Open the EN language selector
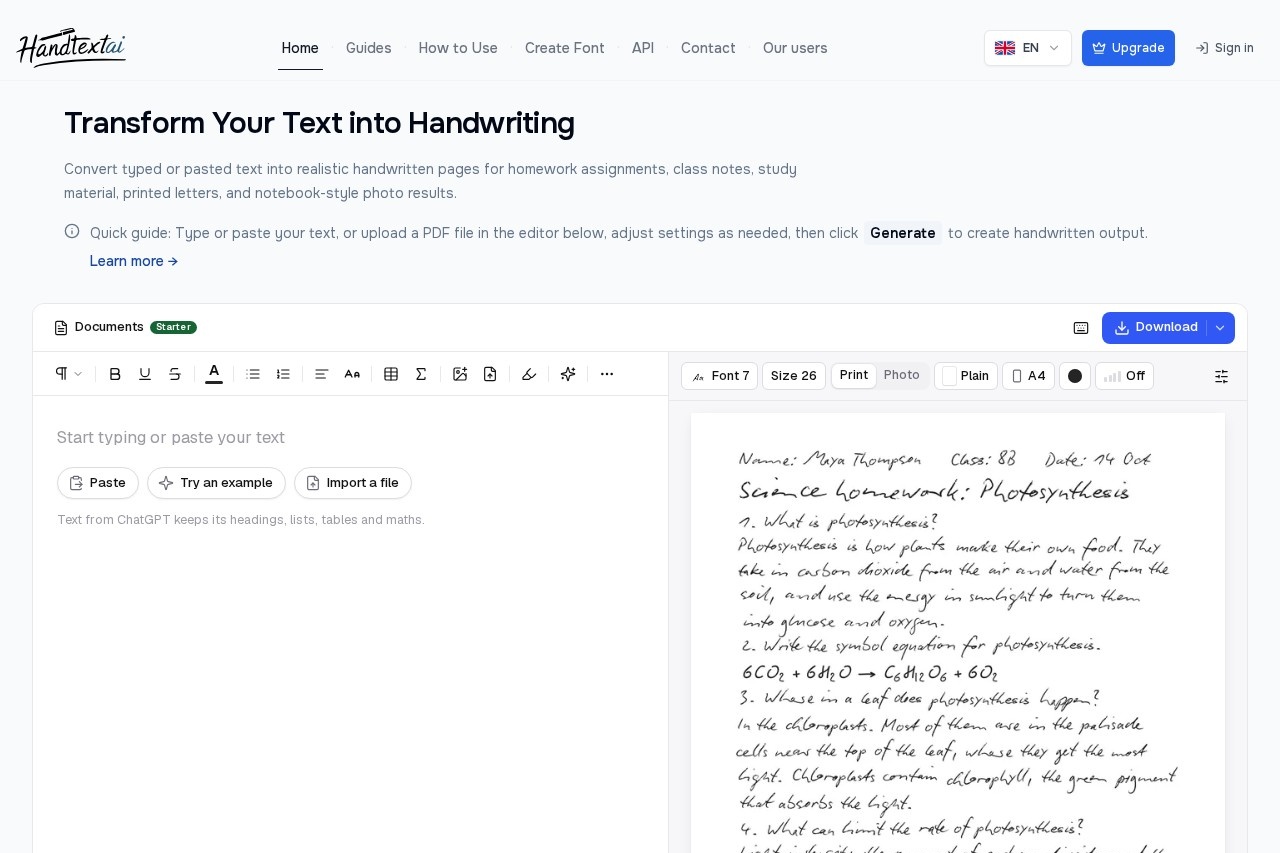Screen dimensions: 1280x853 click(1027, 48)
